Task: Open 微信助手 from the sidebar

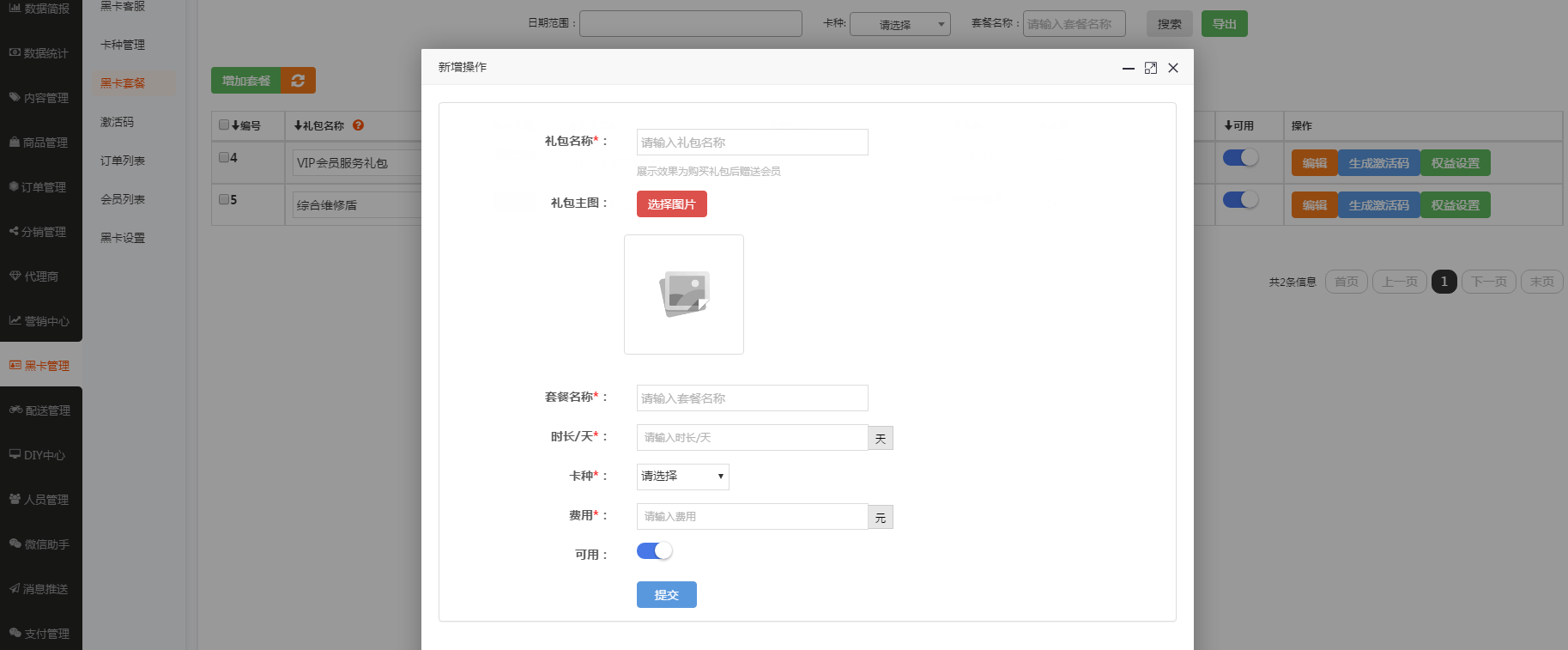Action: coord(40,544)
